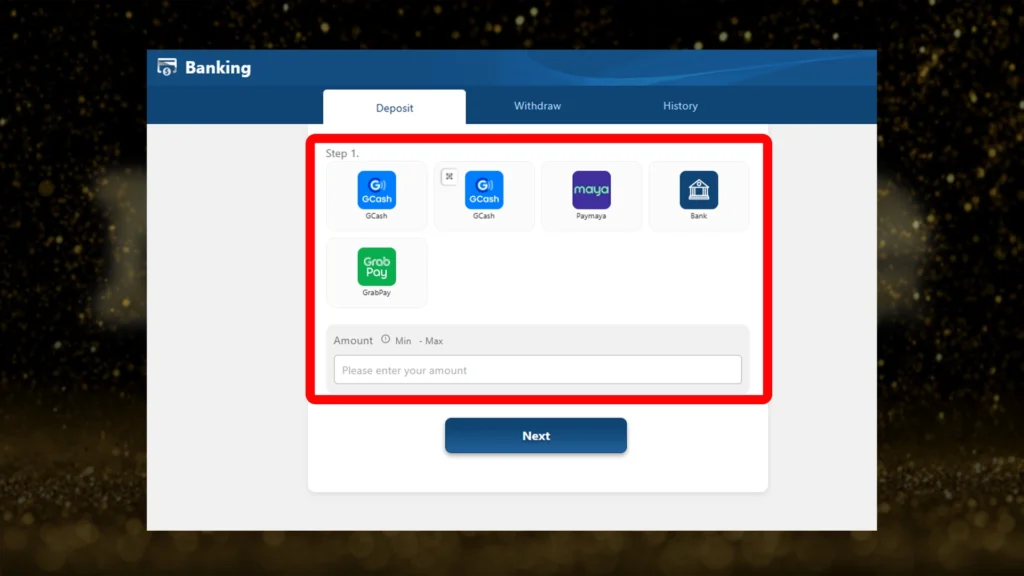Click the small badge on second GCash card
The height and width of the screenshot is (576, 1024).
[x=449, y=176]
